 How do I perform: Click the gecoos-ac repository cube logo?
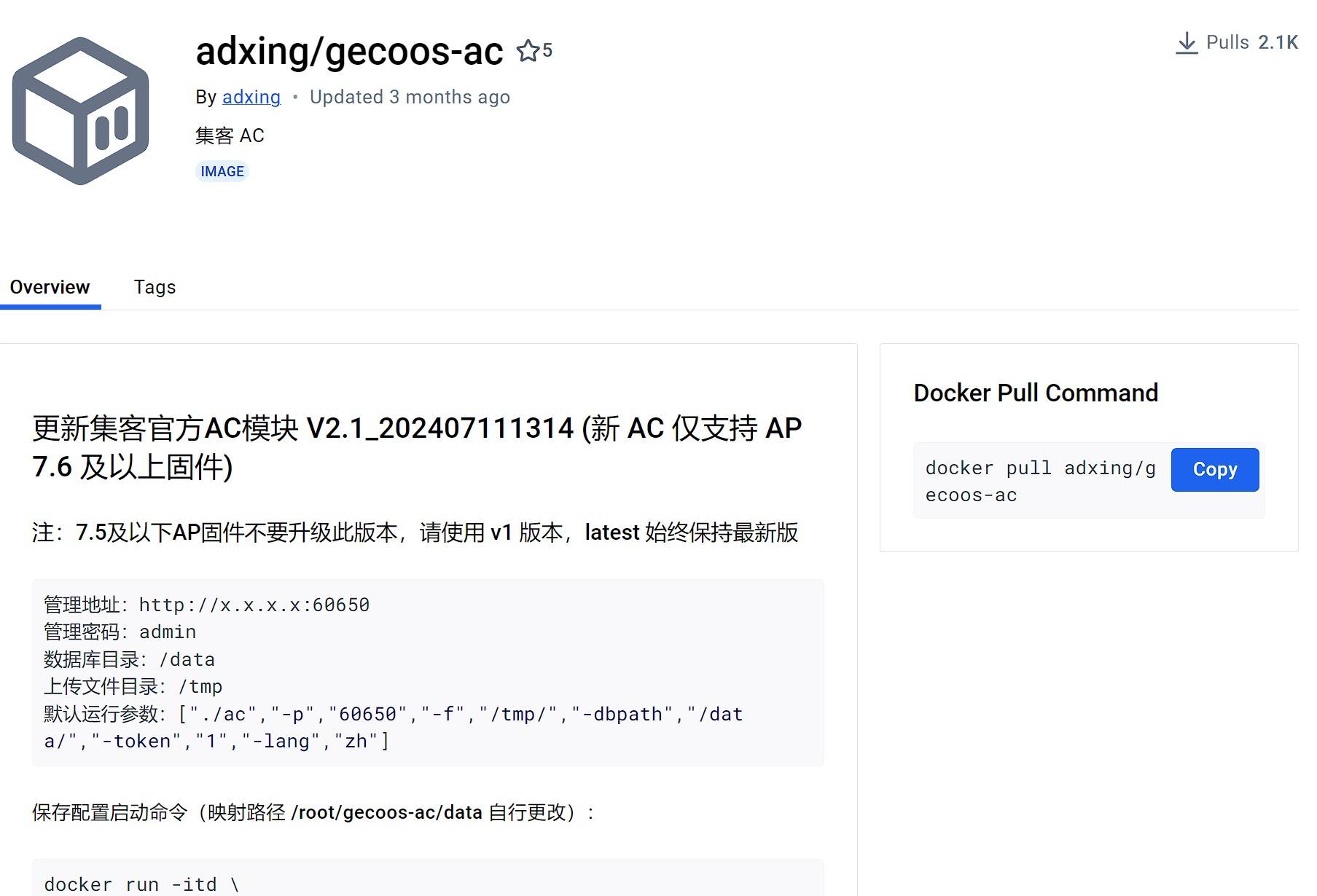(x=81, y=111)
